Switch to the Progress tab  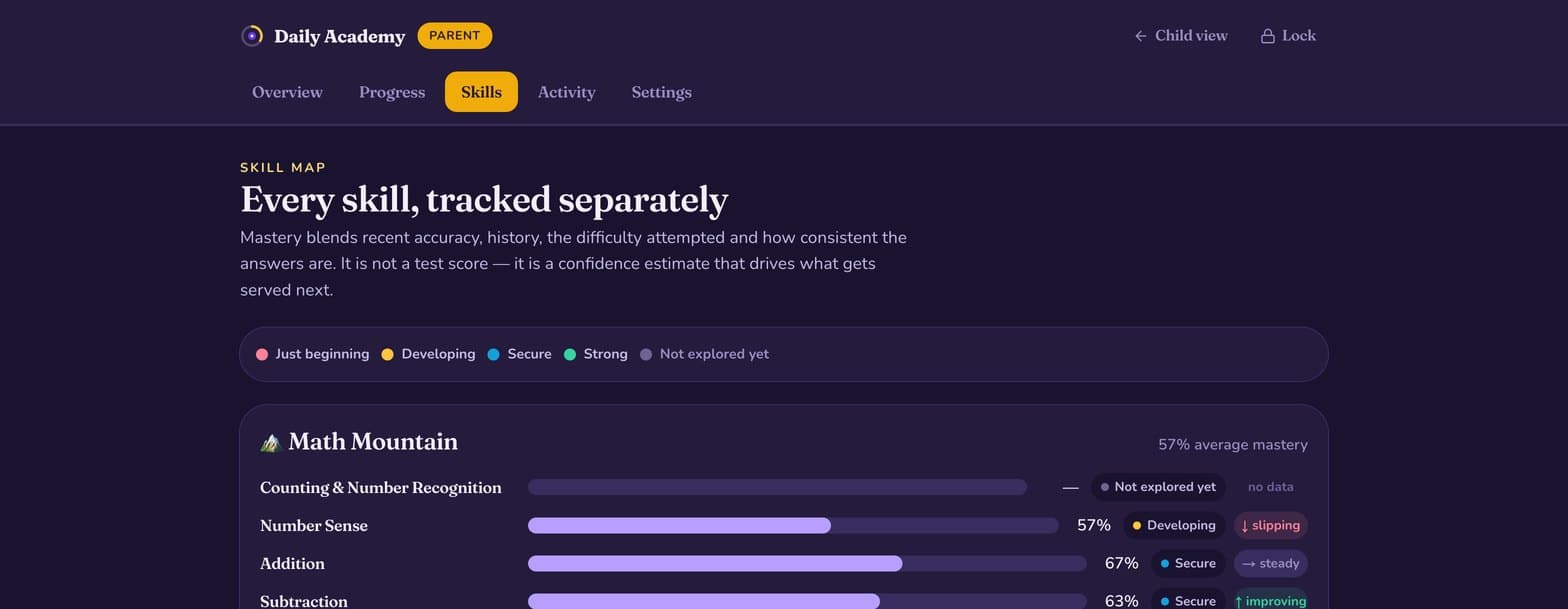tap(392, 92)
